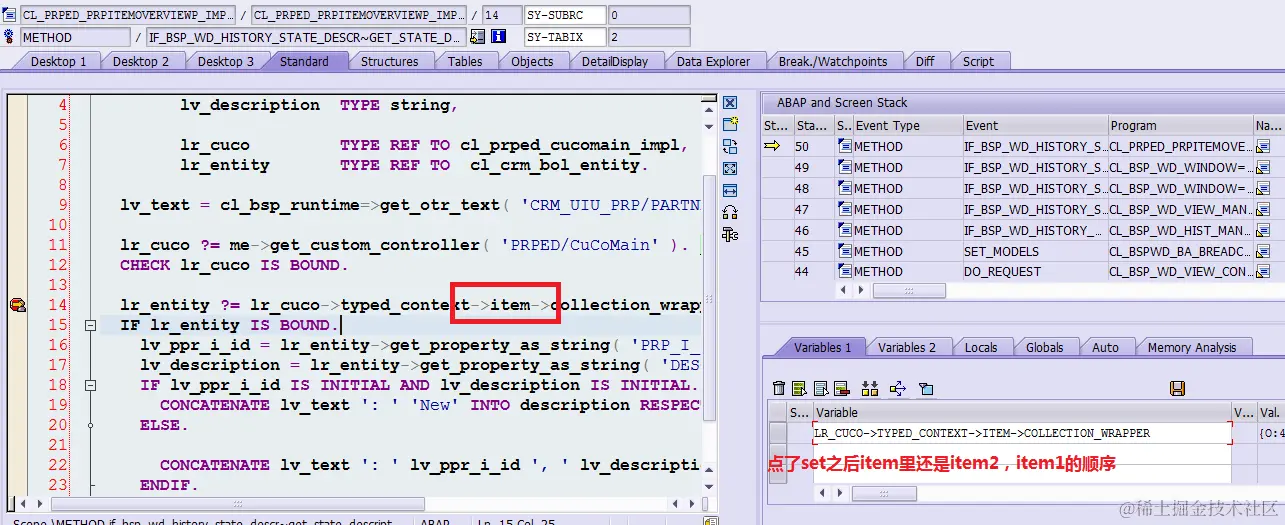Screen dimensions: 1285x525
Task: Click the method name field IF_BSP_WD_HISTORY_STATE_DESCR
Action: click(x=305, y=37)
